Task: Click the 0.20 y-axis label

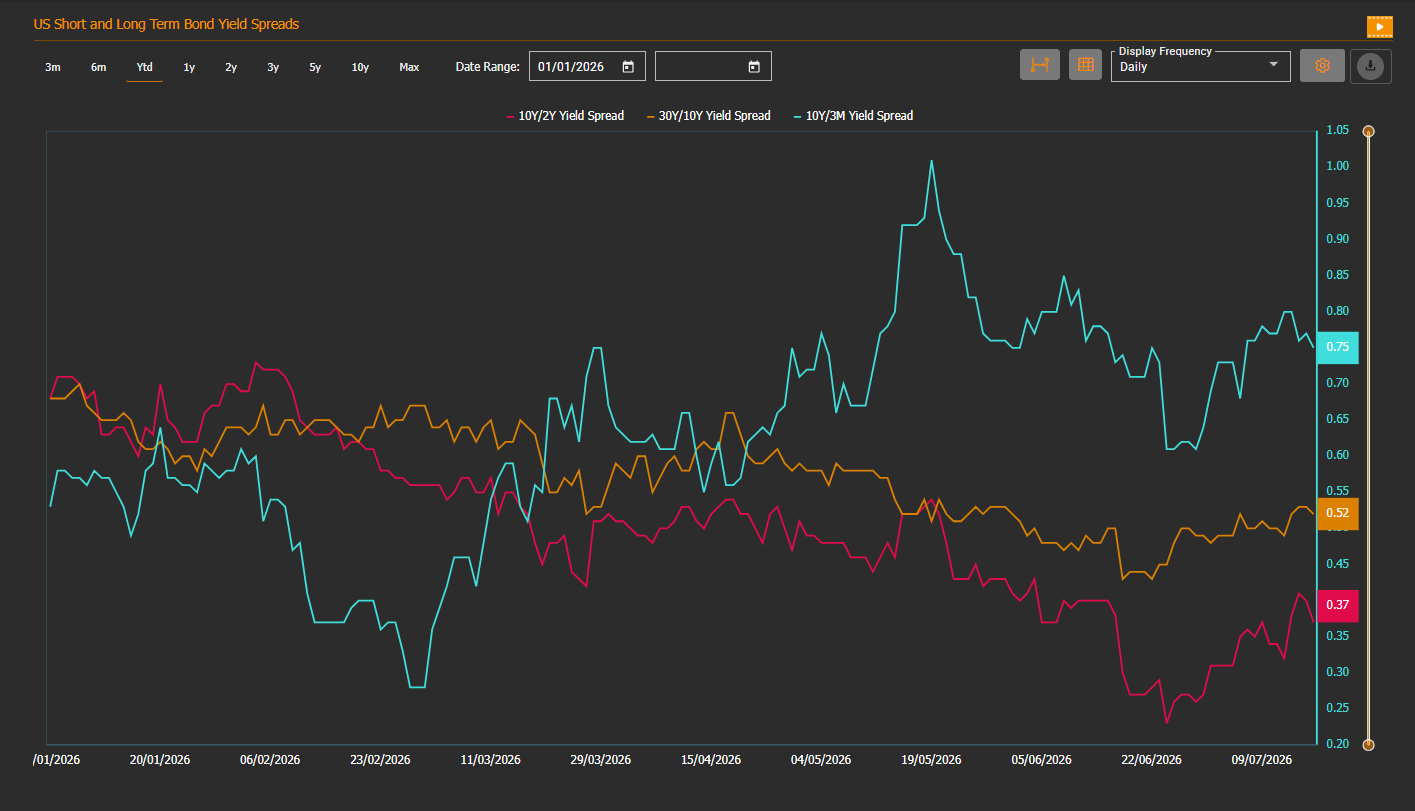Action: [1337, 744]
